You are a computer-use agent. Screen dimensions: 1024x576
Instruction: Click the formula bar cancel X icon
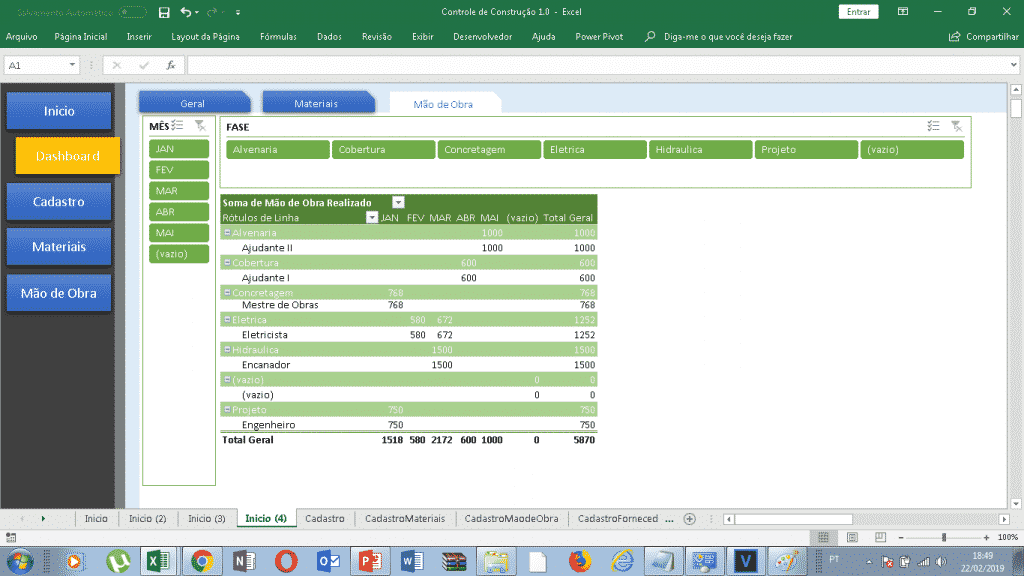(117, 65)
